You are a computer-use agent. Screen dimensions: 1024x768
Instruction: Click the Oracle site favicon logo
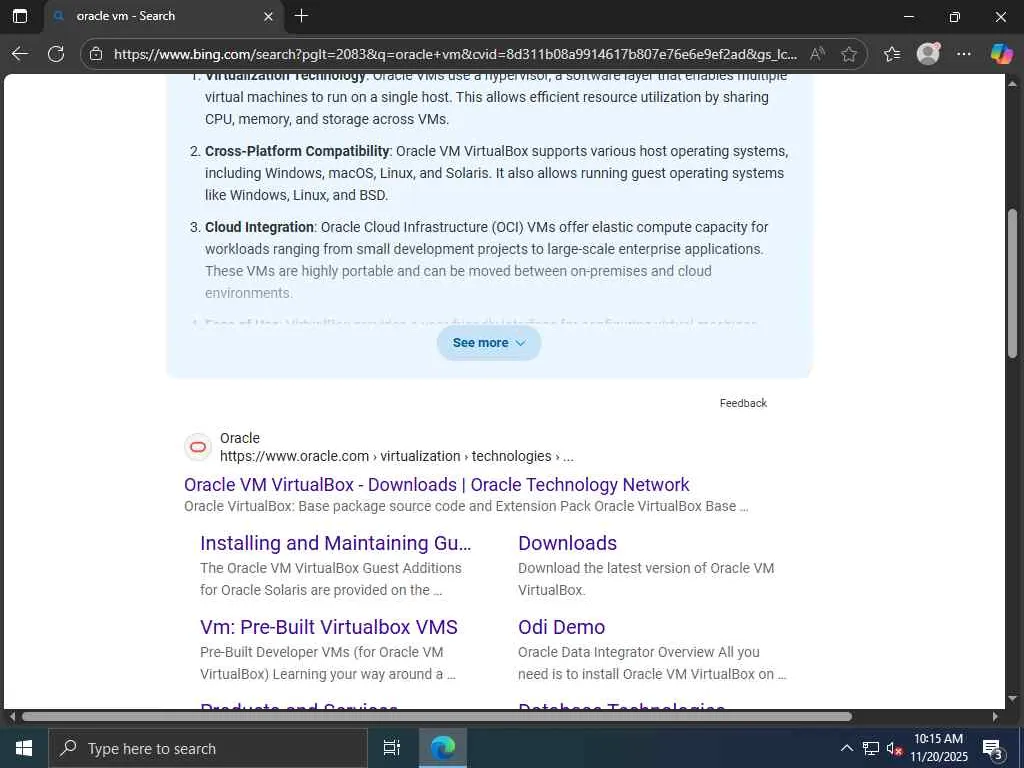tap(198, 447)
